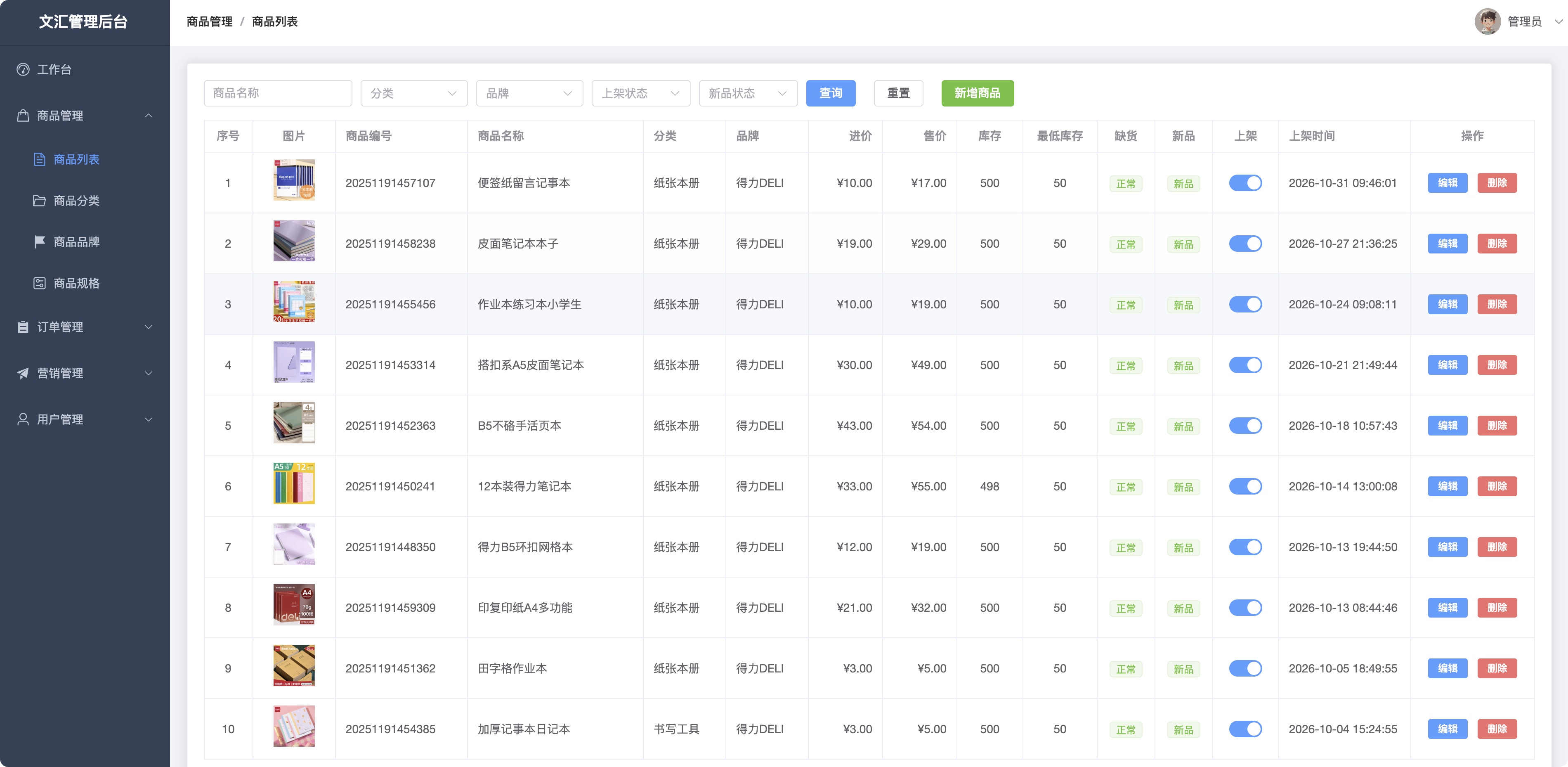
Task: Click the 商品品牌 flag icon
Action: tap(40, 242)
